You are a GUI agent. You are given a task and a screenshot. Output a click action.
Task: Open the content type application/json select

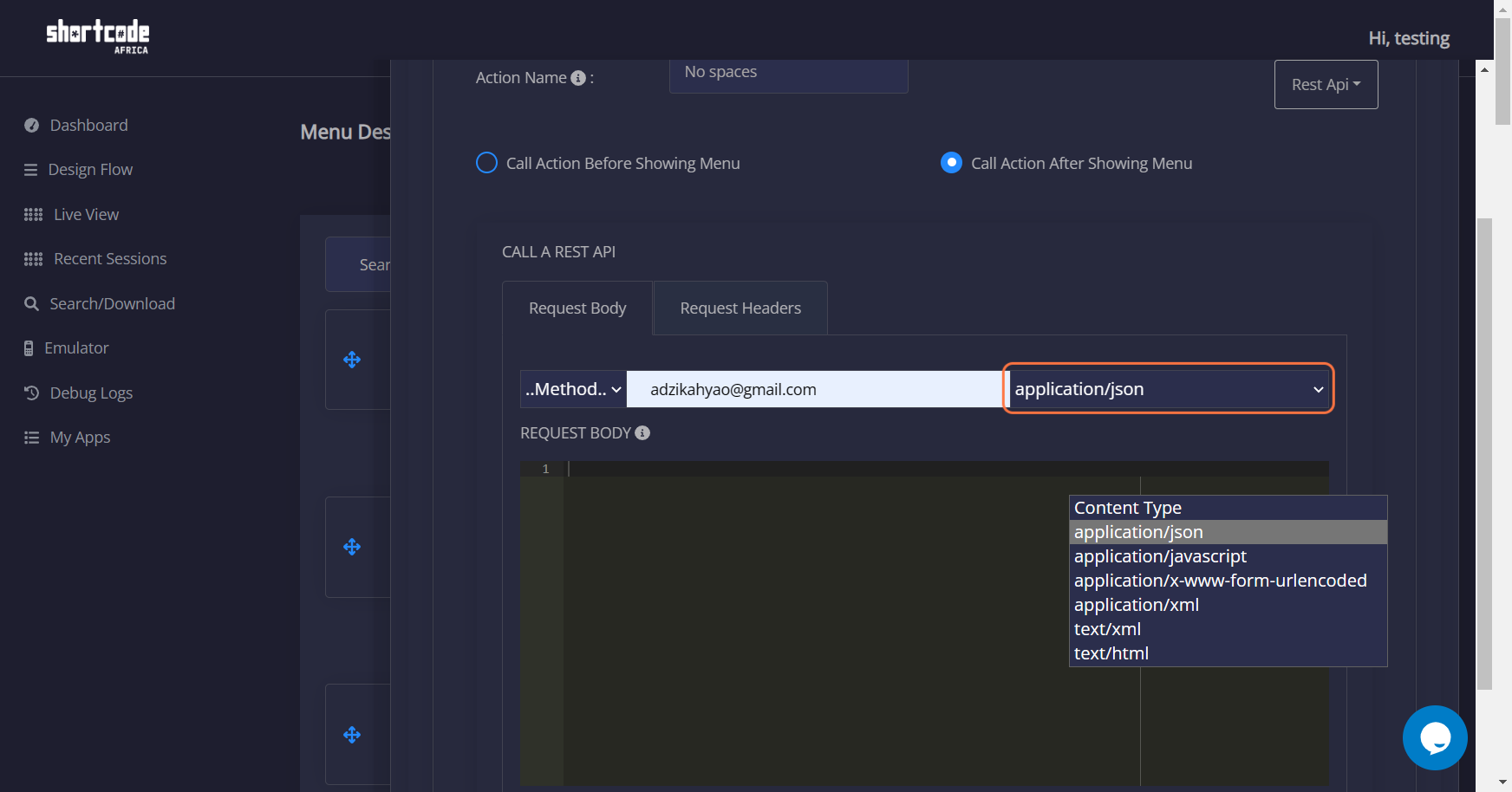(x=1168, y=389)
